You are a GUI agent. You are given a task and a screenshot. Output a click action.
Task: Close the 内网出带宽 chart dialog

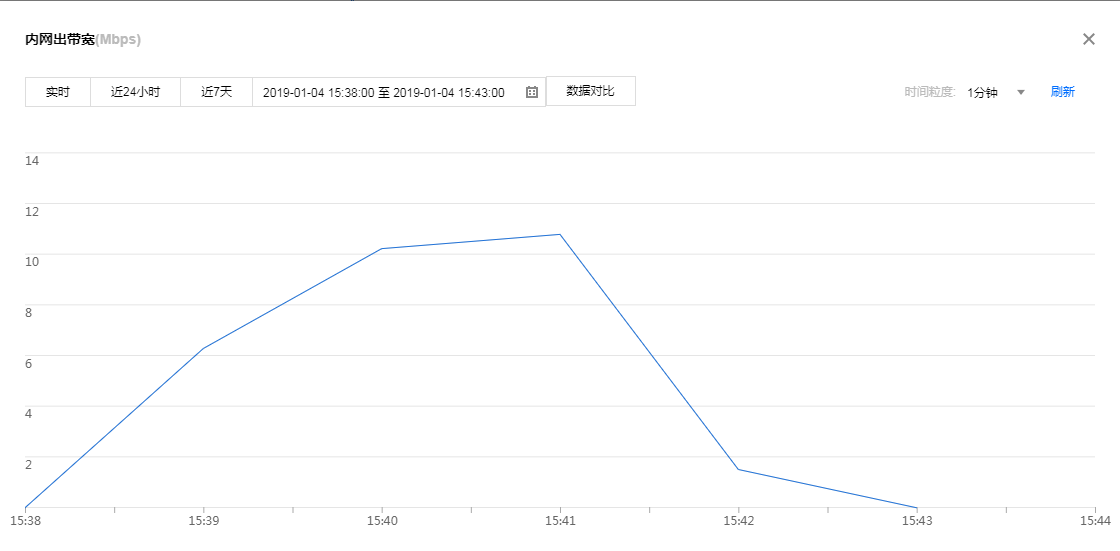[1089, 39]
